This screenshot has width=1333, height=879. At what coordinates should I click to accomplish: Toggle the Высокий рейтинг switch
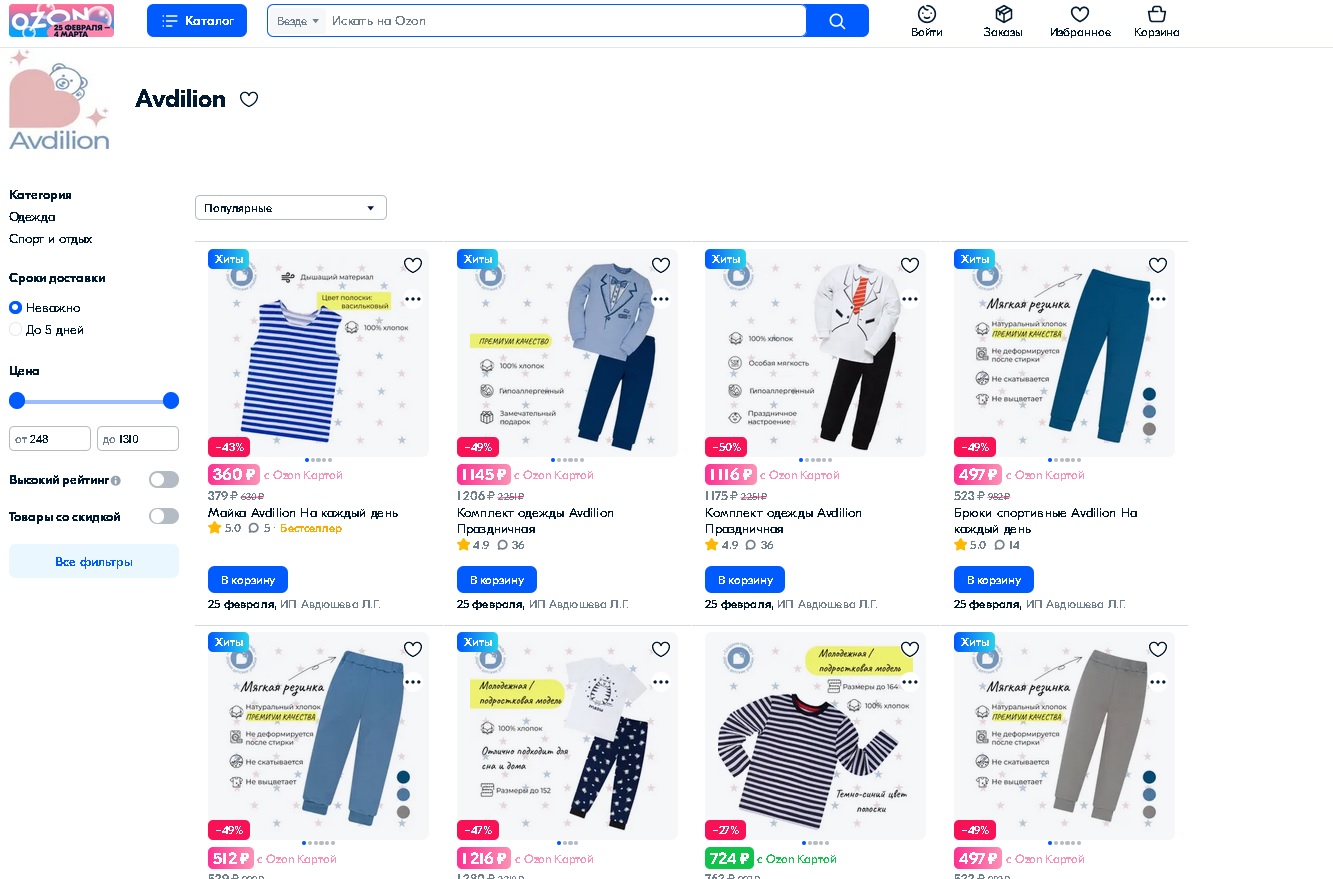click(x=164, y=480)
